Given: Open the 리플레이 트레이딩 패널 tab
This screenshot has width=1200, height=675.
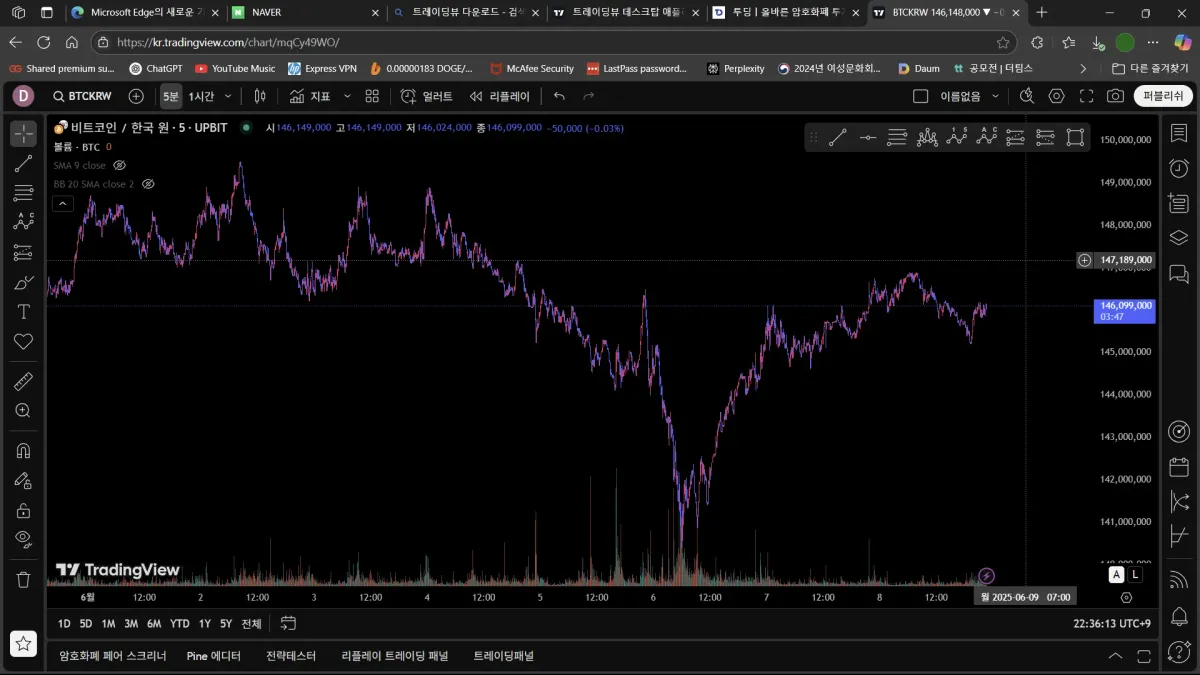Looking at the screenshot, I should (395, 656).
